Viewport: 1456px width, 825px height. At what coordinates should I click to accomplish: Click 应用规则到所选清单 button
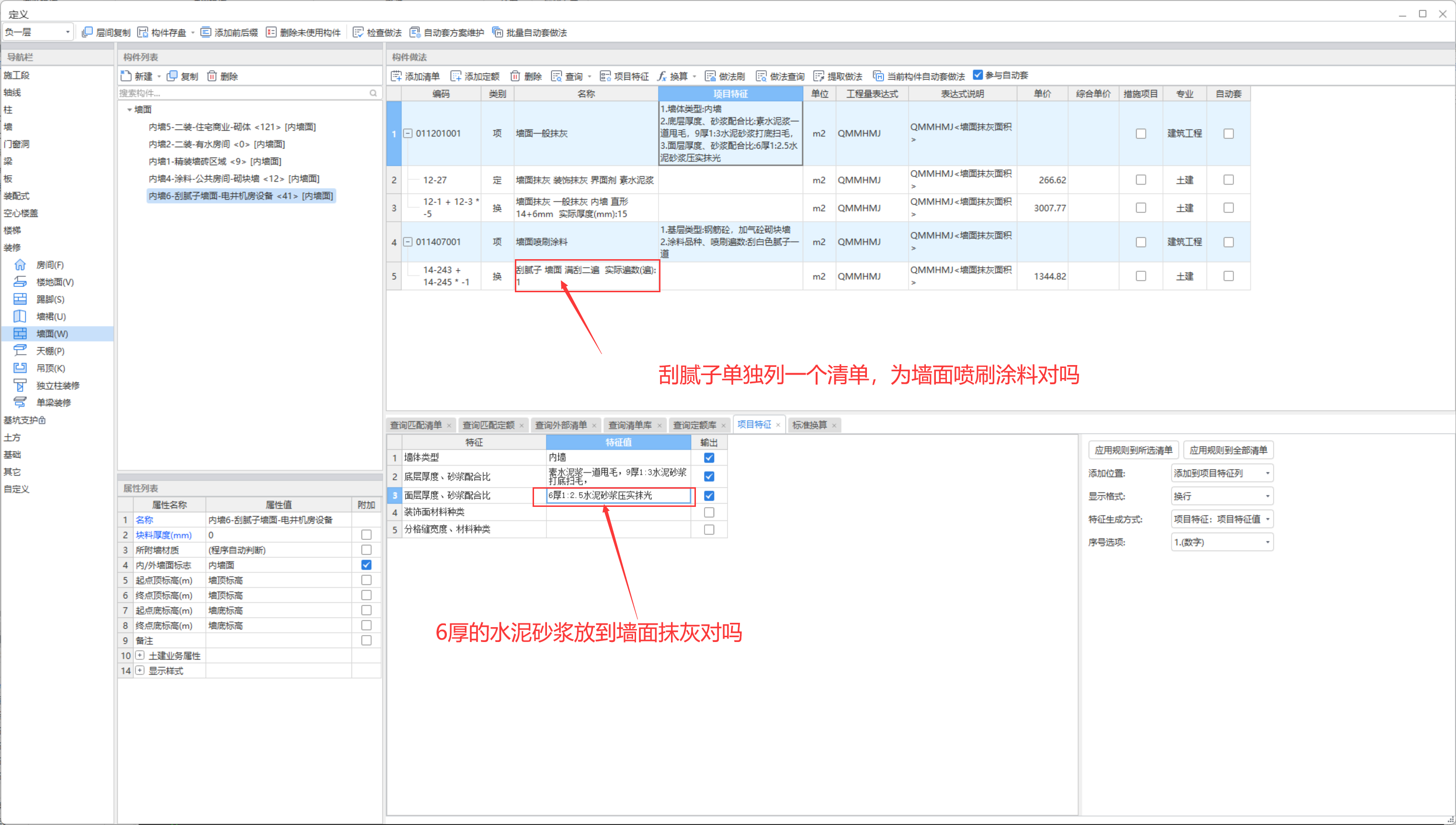[x=1133, y=450]
